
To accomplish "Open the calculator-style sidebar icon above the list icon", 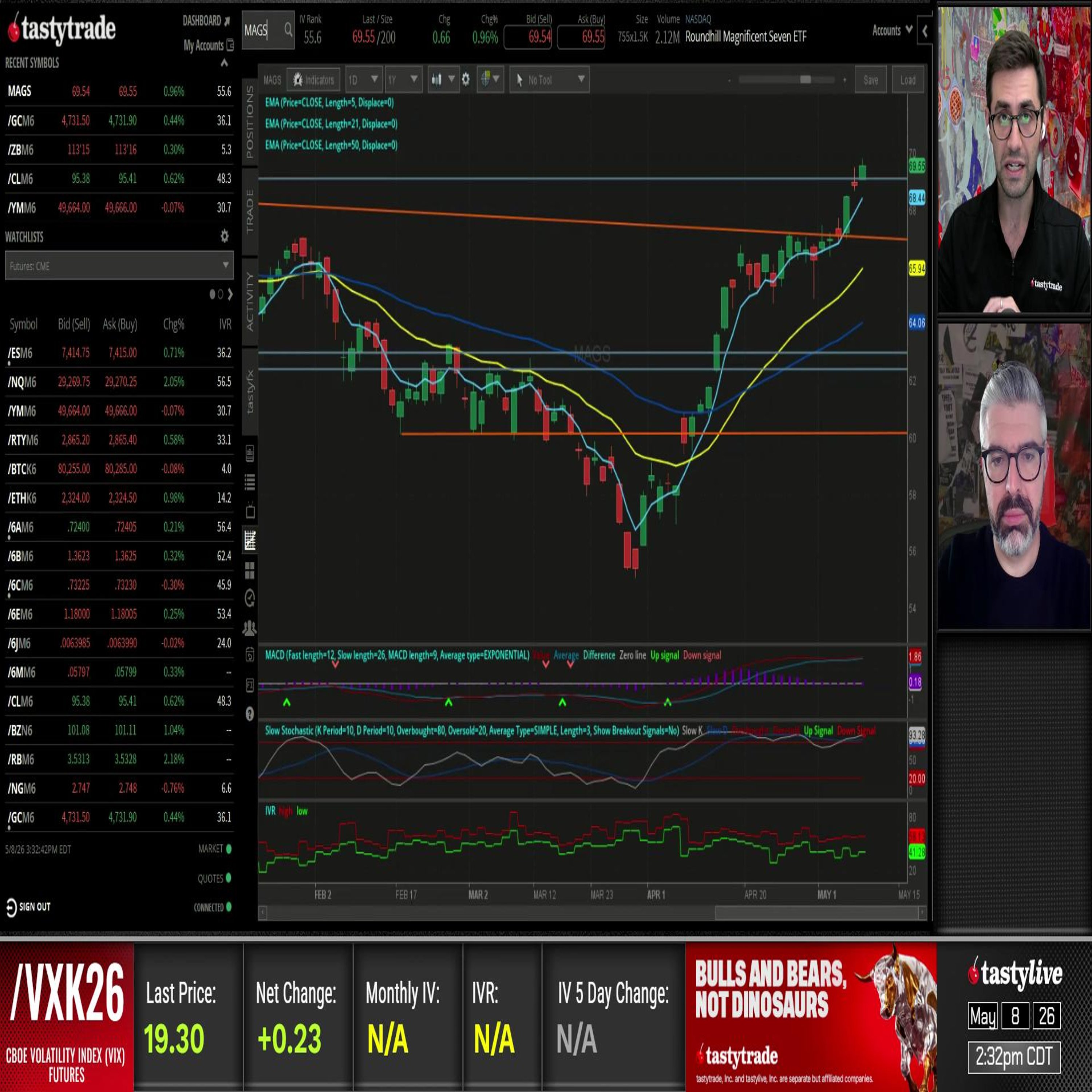I will point(250,453).
